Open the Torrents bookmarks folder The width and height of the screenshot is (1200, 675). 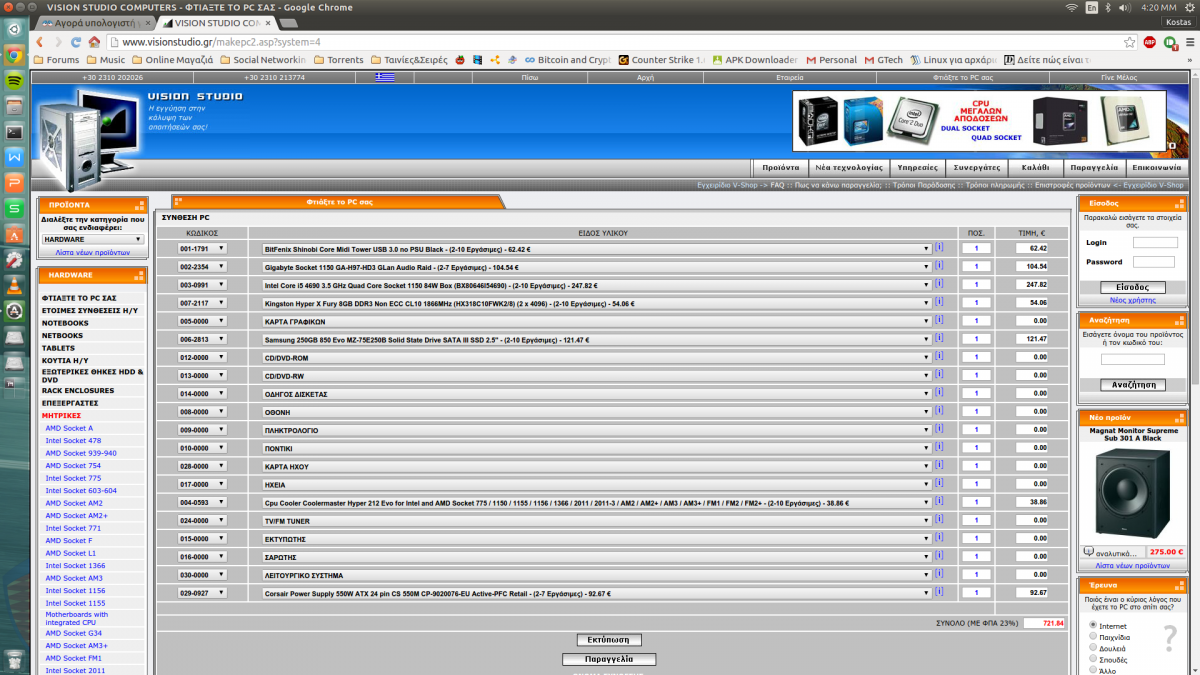(x=339, y=60)
